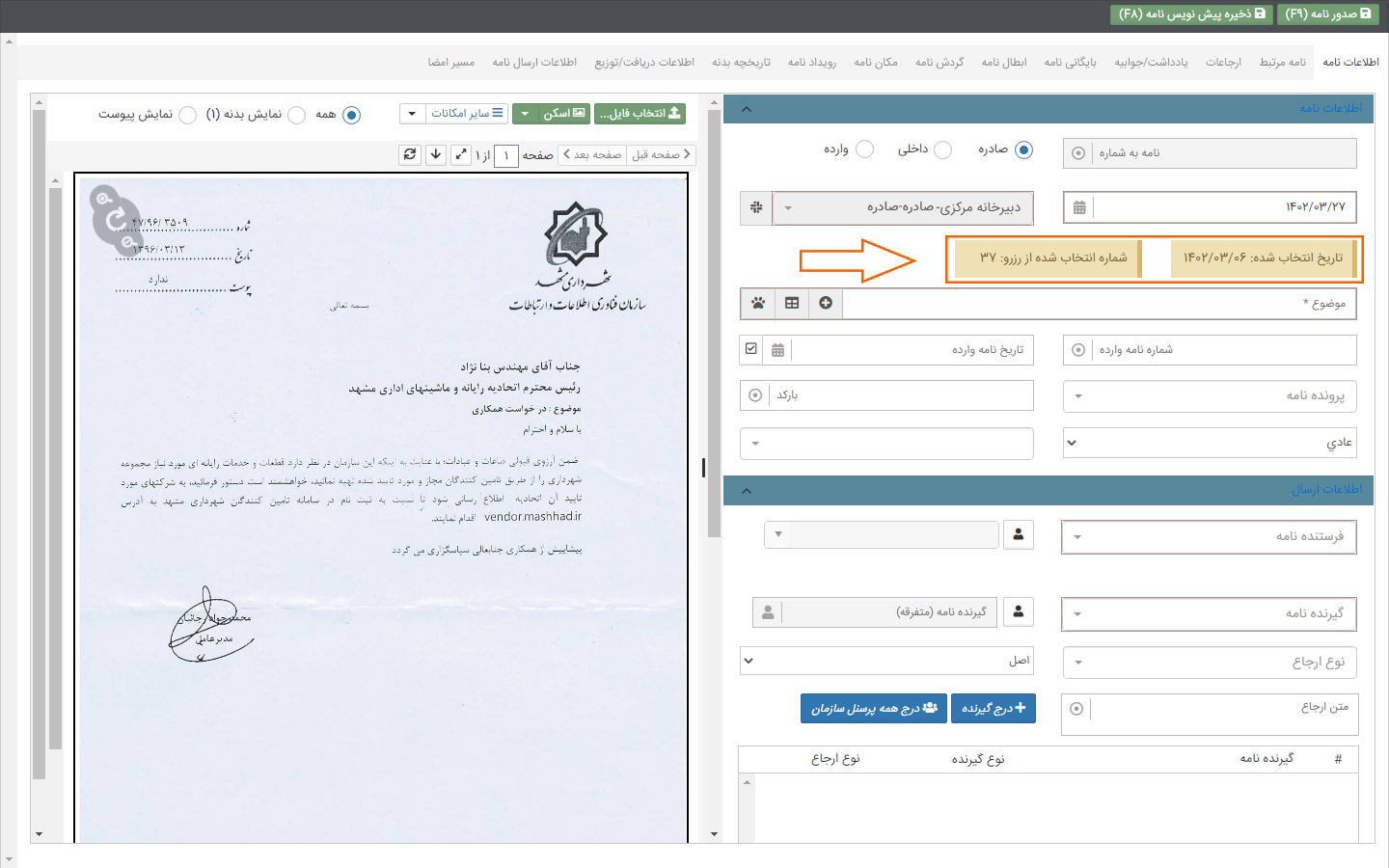
Task: Switch to the گردش نامه tab
Action: point(939,63)
